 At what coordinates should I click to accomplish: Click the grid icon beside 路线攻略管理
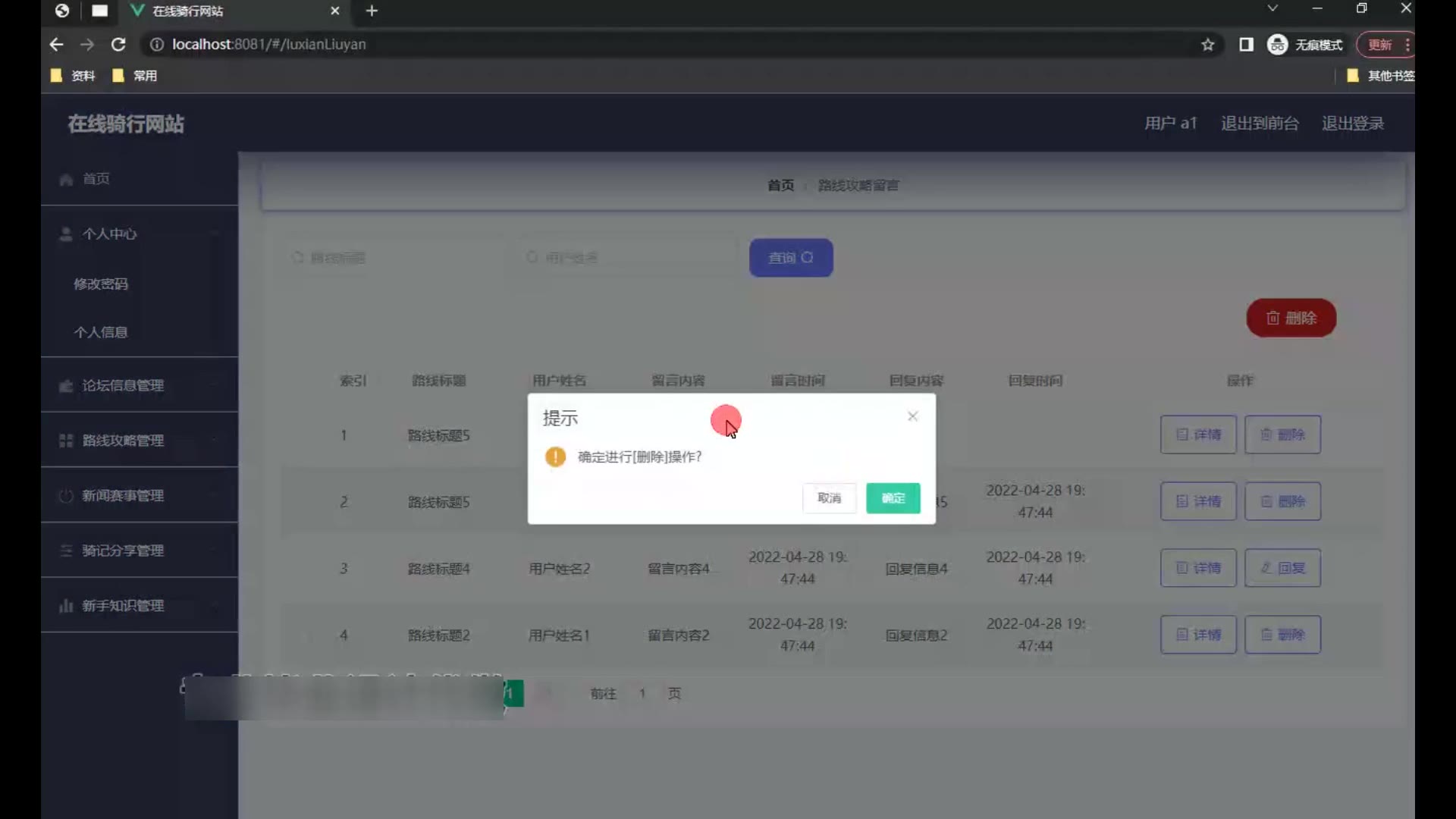(66, 441)
